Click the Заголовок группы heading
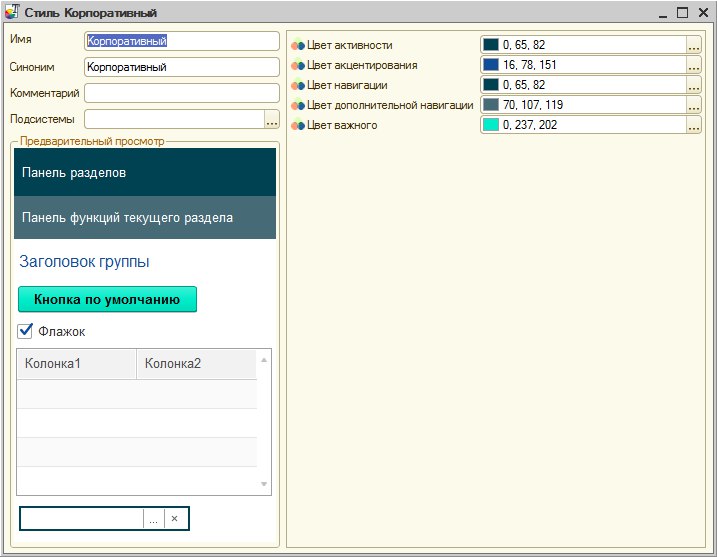The width and height of the screenshot is (717, 557). [84, 262]
